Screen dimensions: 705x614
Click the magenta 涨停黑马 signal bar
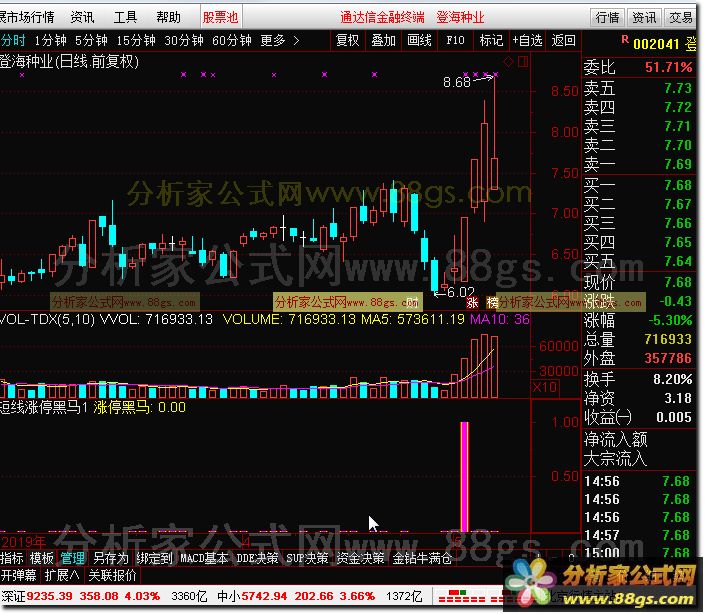click(464, 477)
